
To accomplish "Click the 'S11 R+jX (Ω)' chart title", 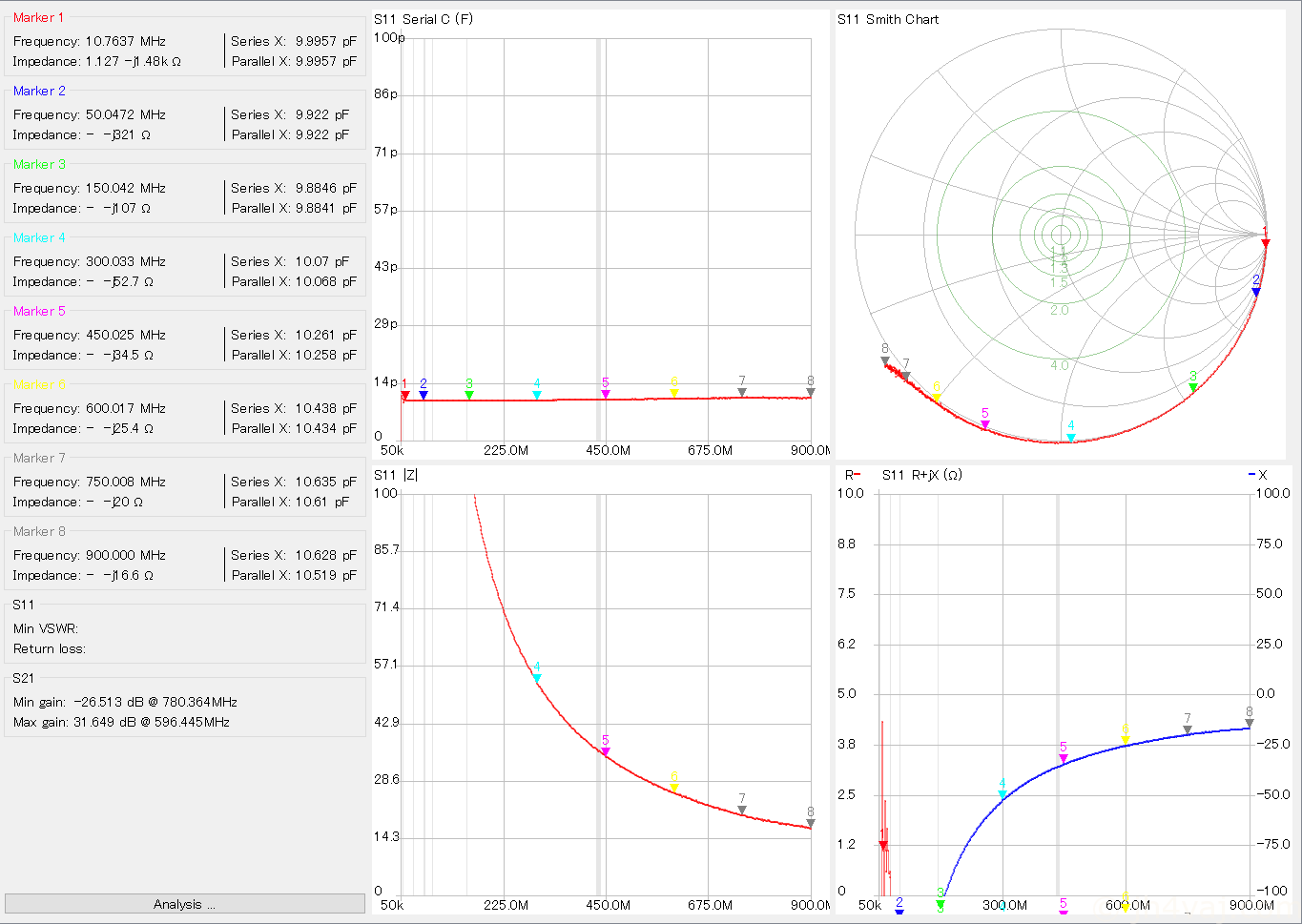I will tap(921, 475).
